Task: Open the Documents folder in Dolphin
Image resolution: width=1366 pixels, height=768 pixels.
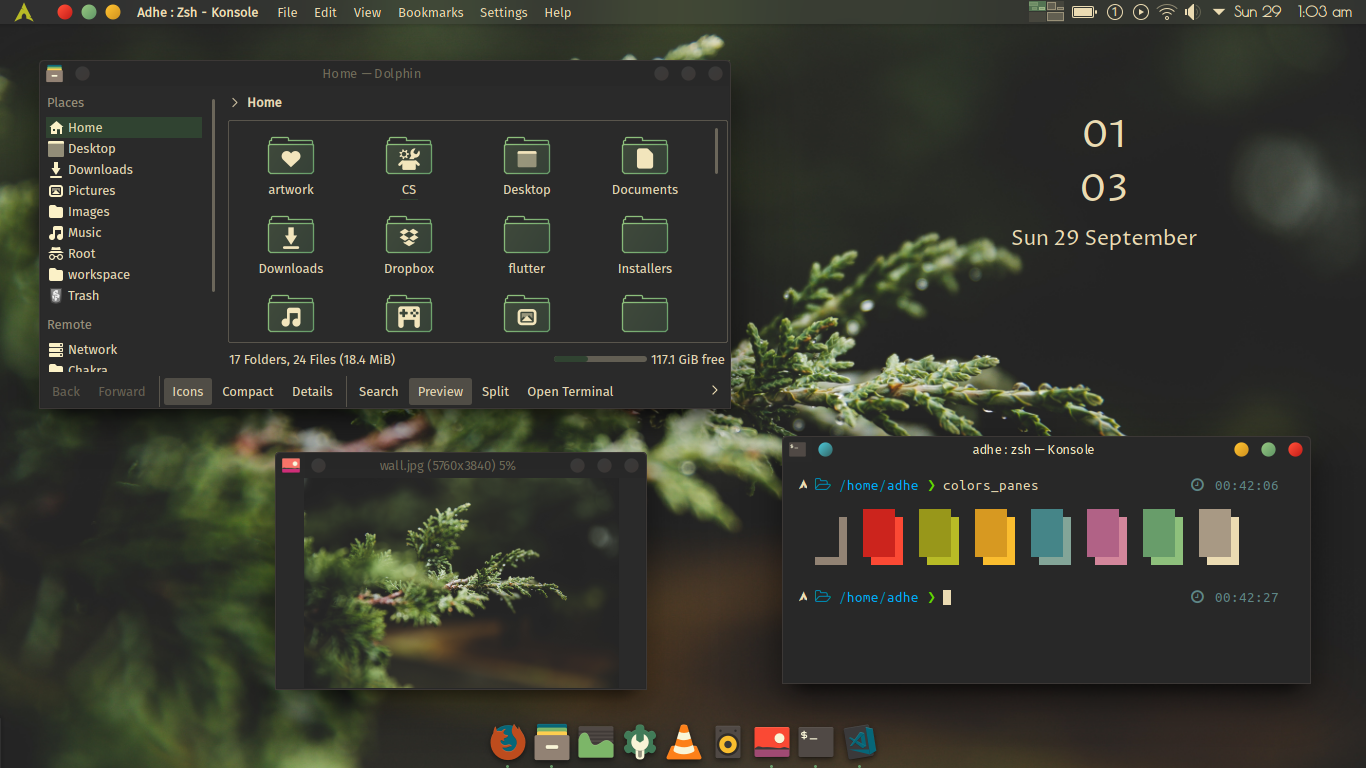Action: pyautogui.click(x=645, y=166)
